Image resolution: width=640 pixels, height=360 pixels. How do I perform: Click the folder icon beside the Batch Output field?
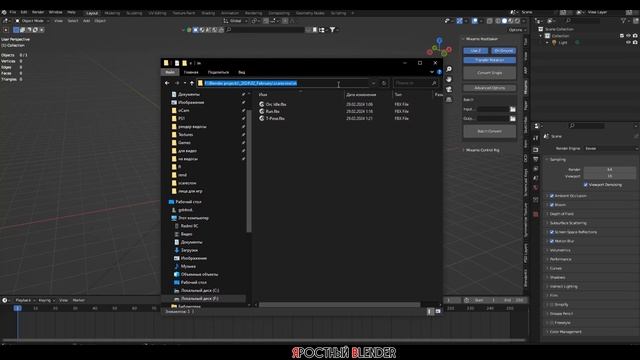pos(513,118)
